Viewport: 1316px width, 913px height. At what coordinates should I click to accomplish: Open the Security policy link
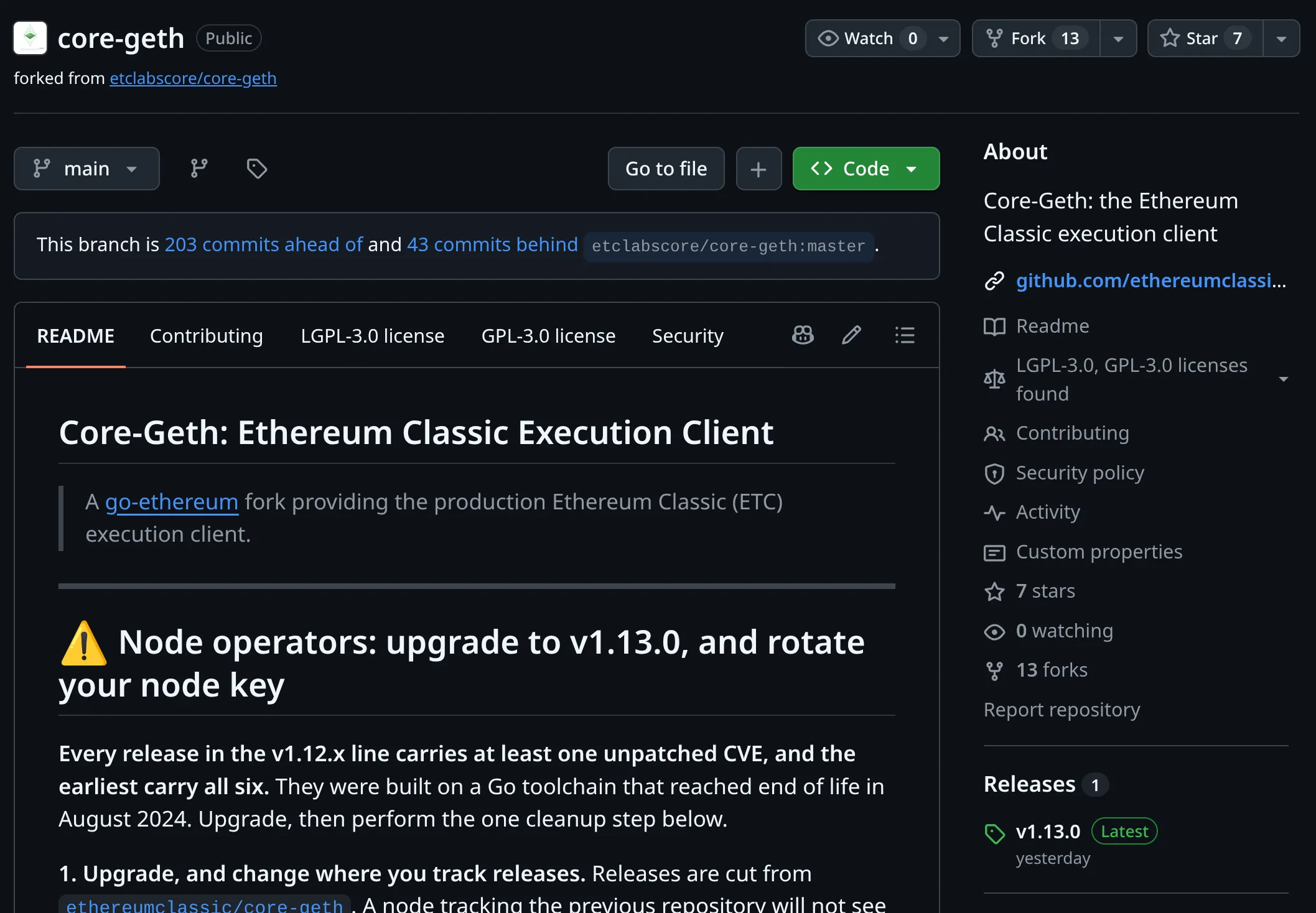[1080, 473]
